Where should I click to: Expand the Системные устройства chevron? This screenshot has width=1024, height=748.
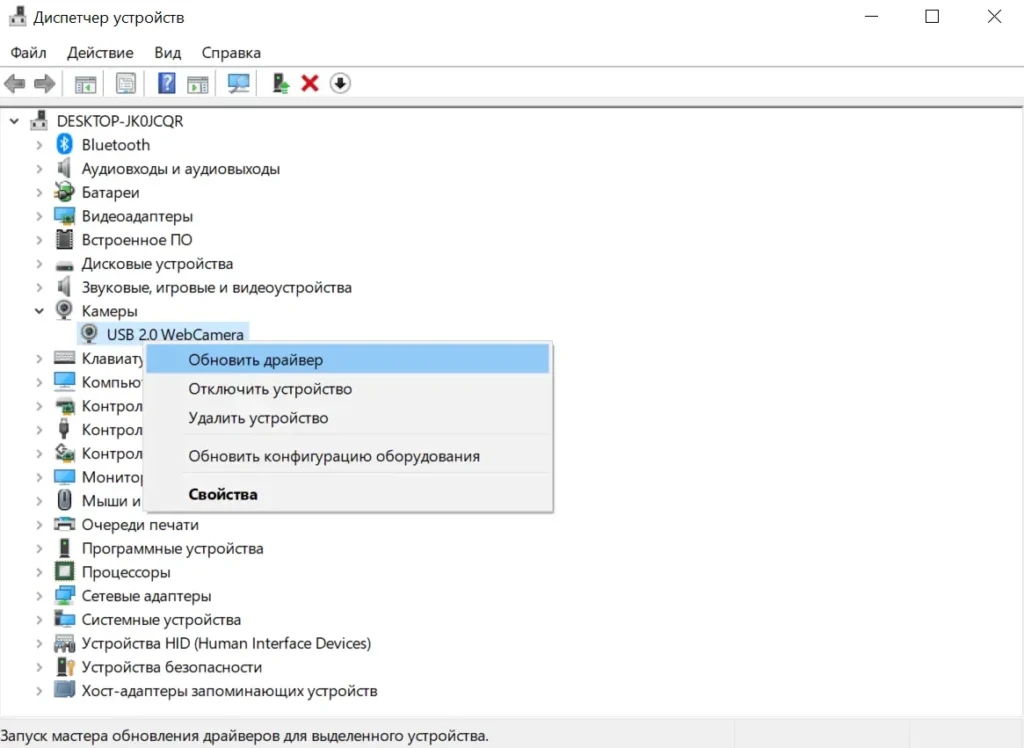39,620
